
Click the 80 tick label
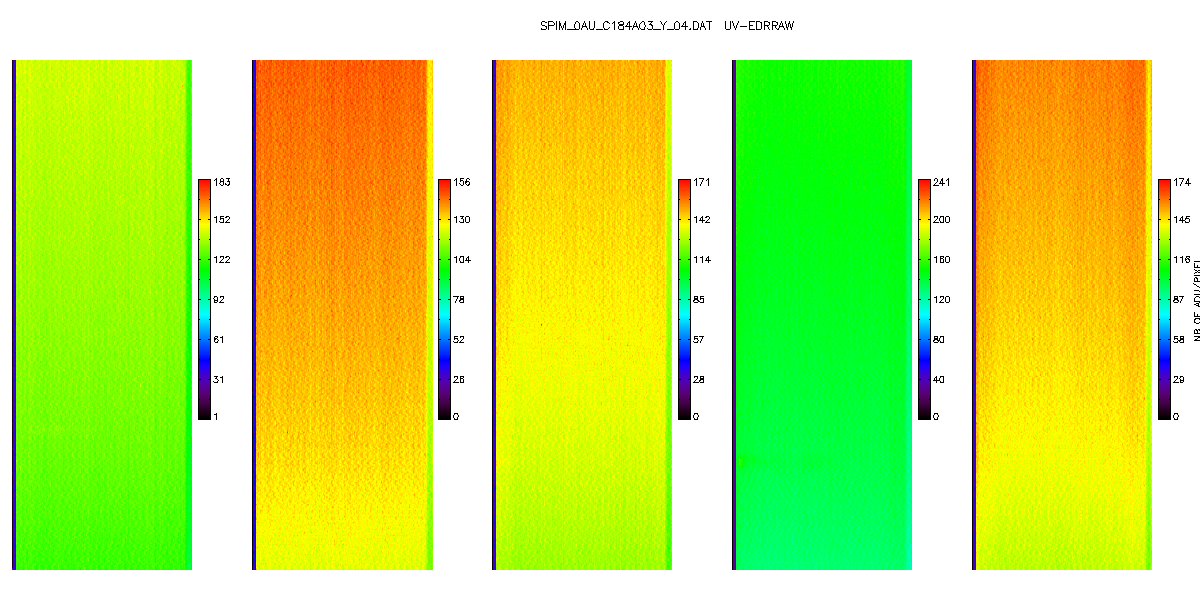click(x=940, y=340)
